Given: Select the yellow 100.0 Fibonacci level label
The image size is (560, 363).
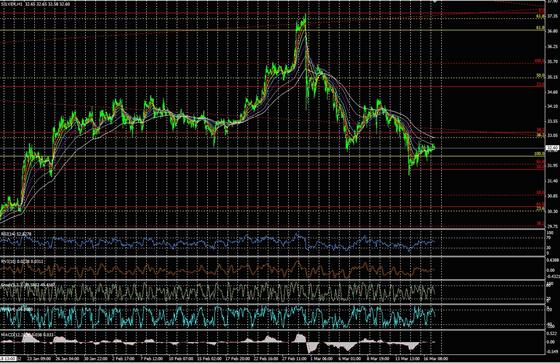Looking at the screenshot, I should (x=539, y=154).
